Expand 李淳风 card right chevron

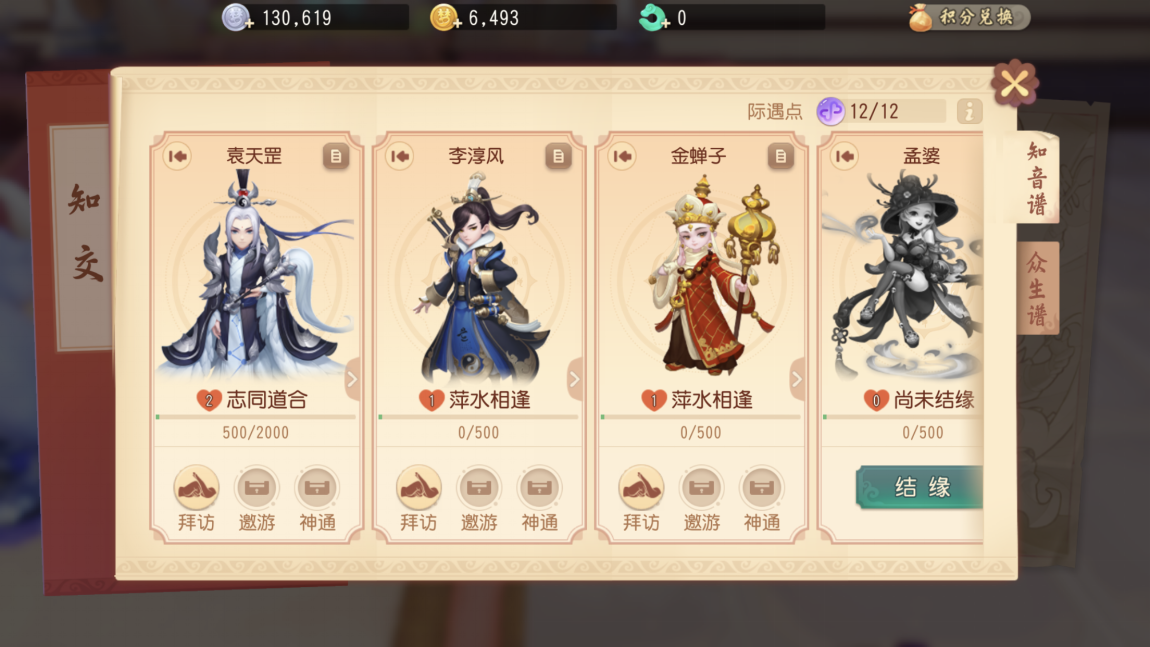click(x=574, y=379)
